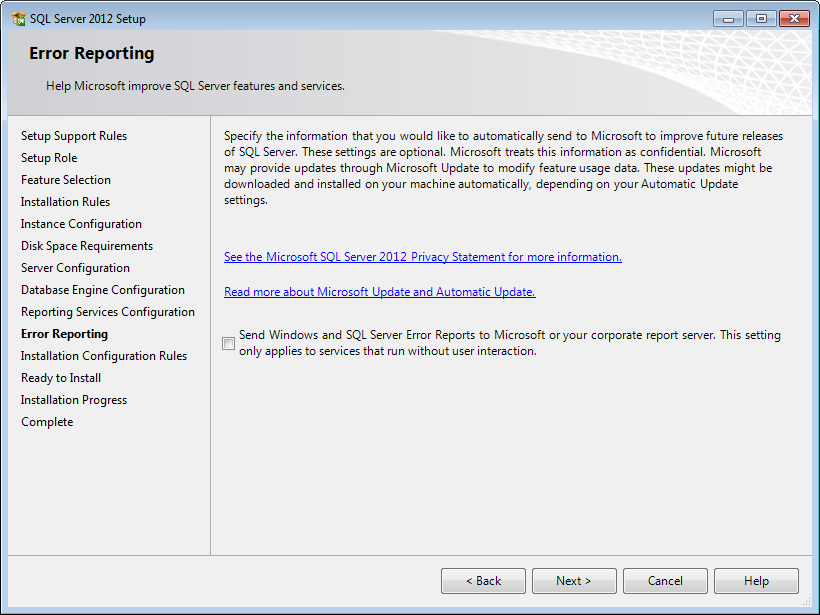The width and height of the screenshot is (820, 615).
Task: Cancel the SQL Server setup
Action: (x=665, y=581)
